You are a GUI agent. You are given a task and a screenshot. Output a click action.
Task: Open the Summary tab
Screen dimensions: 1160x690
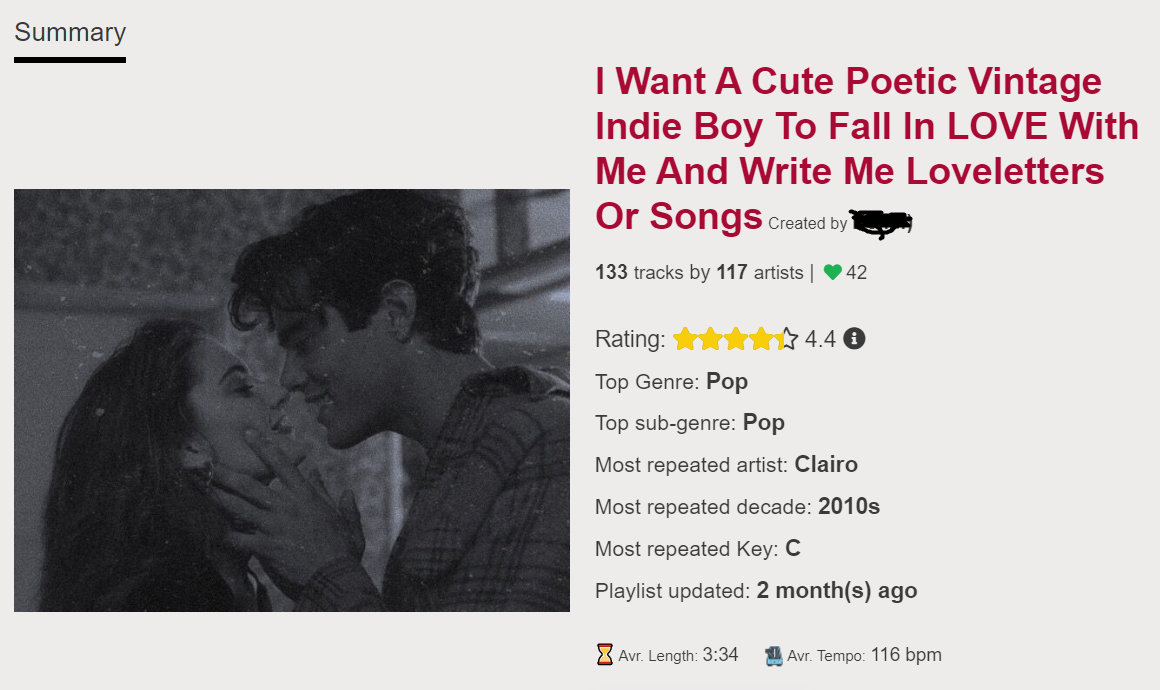70,33
